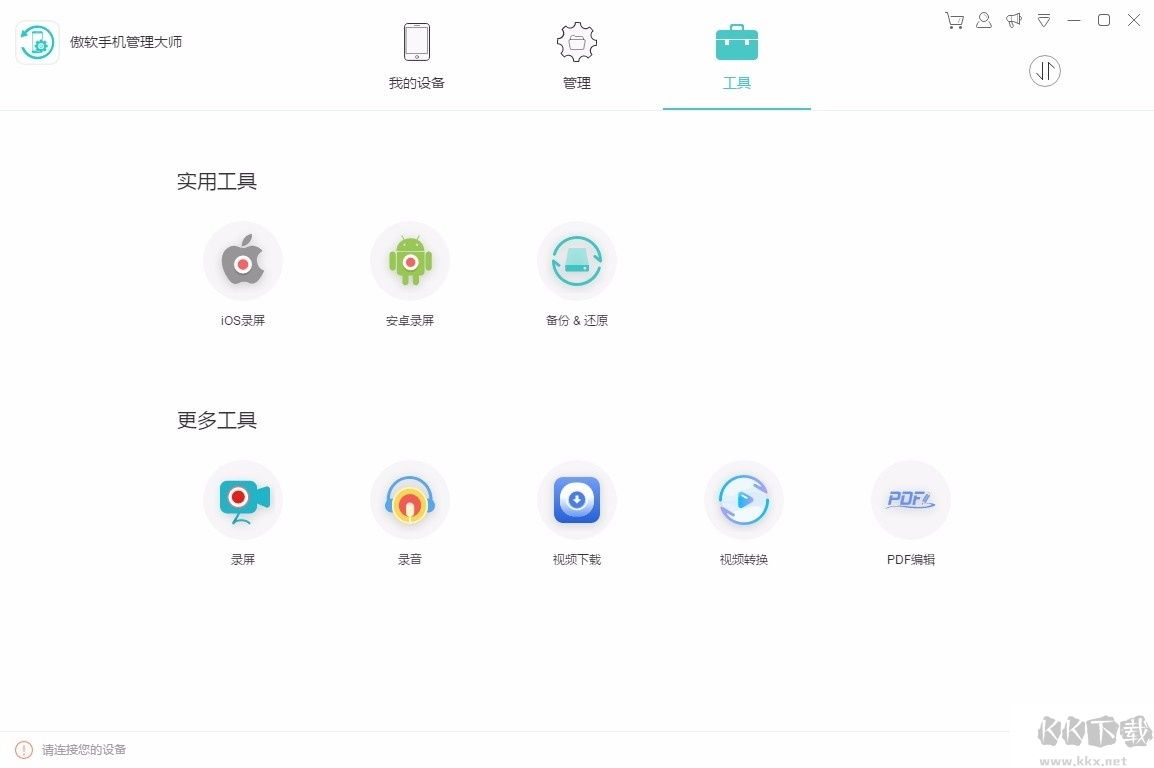
Task: Close the application window
Action: point(1134,21)
